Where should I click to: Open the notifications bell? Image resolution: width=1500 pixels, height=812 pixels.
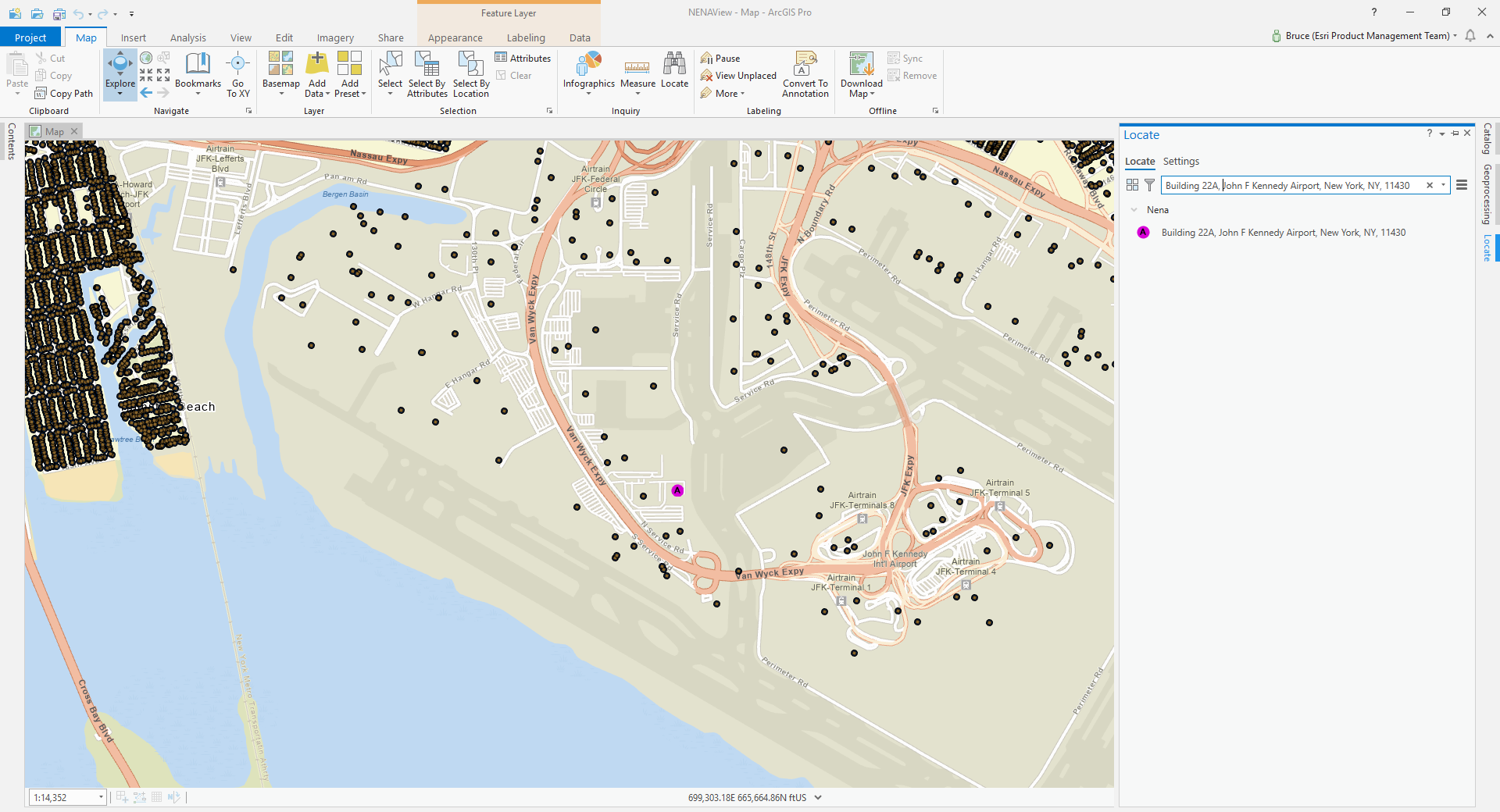pyautogui.click(x=1470, y=36)
